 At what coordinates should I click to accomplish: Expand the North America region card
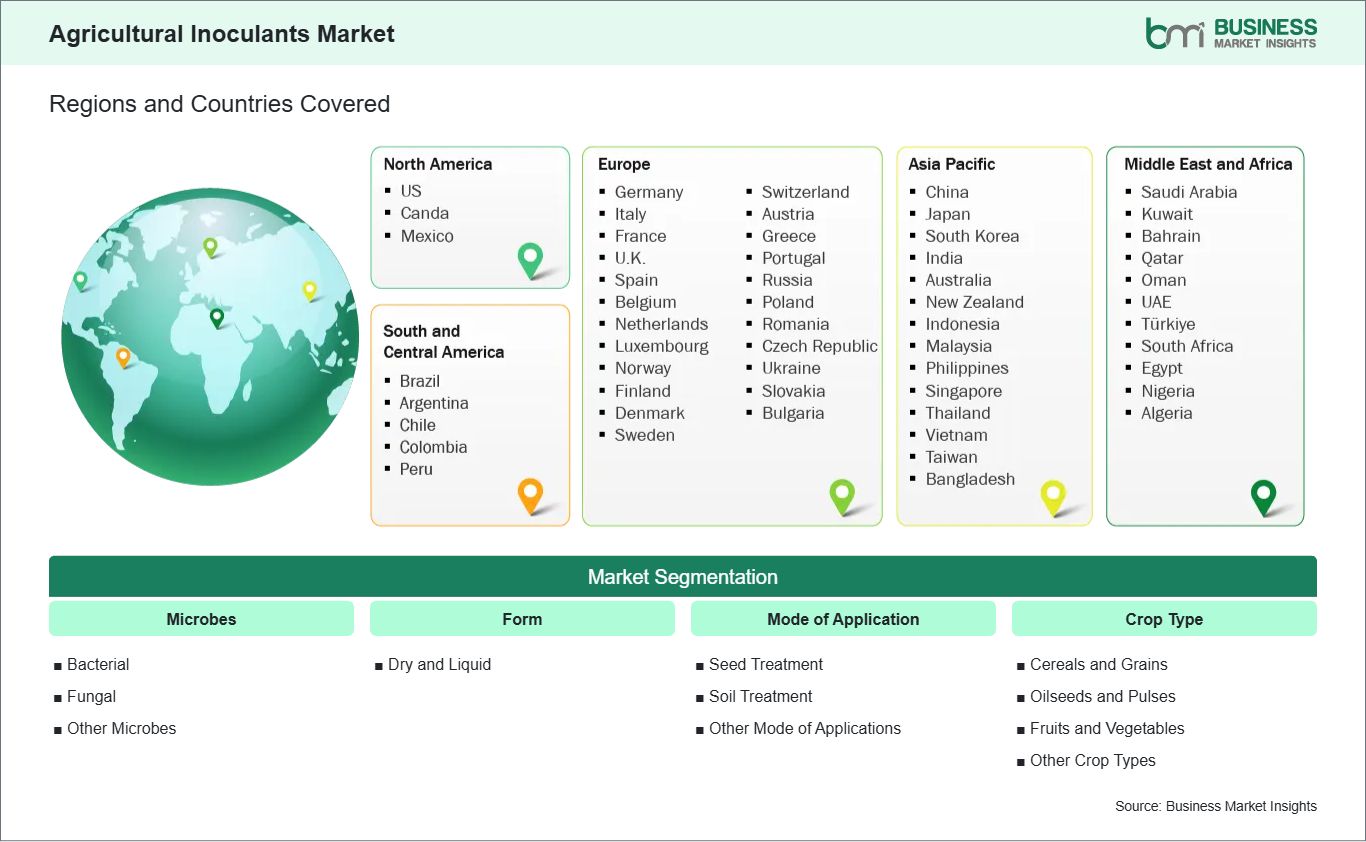point(470,217)
